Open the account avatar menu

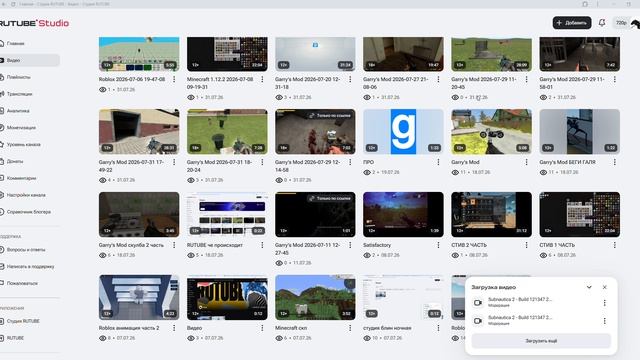coord(636,23)
